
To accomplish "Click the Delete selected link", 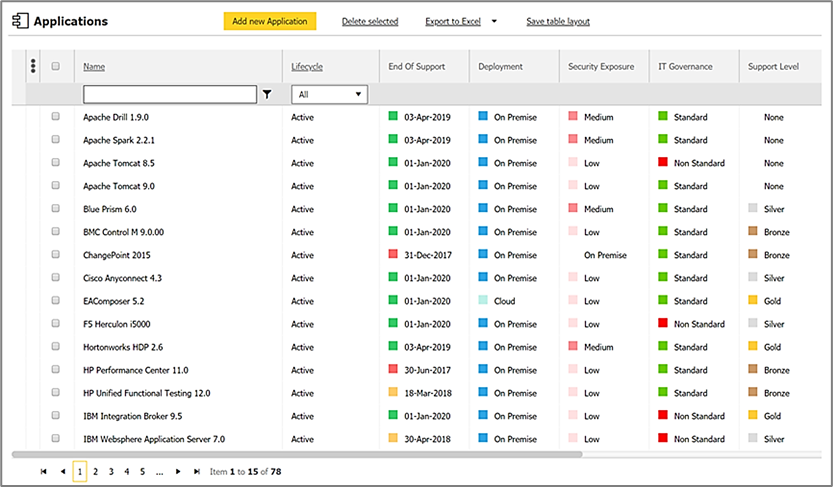I will [369, 21].
